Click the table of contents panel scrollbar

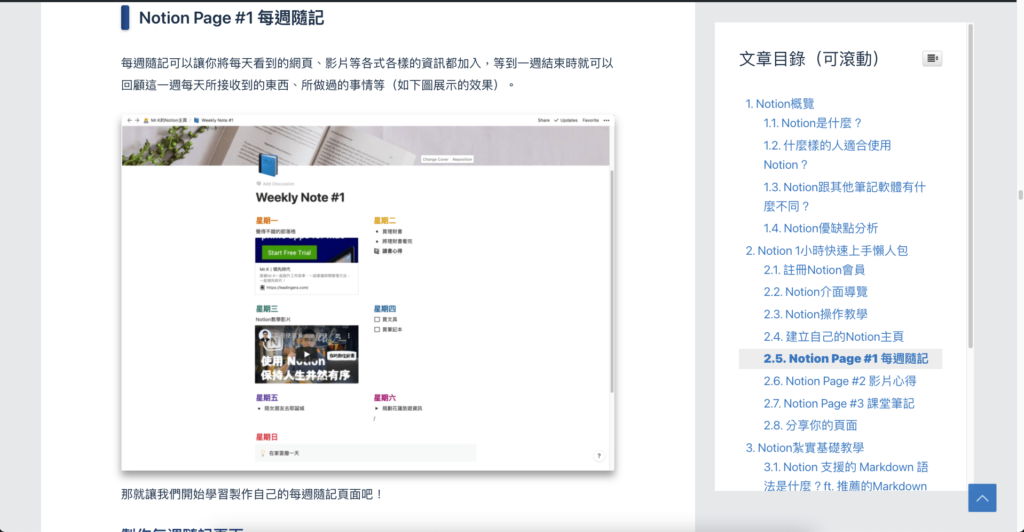970,186
